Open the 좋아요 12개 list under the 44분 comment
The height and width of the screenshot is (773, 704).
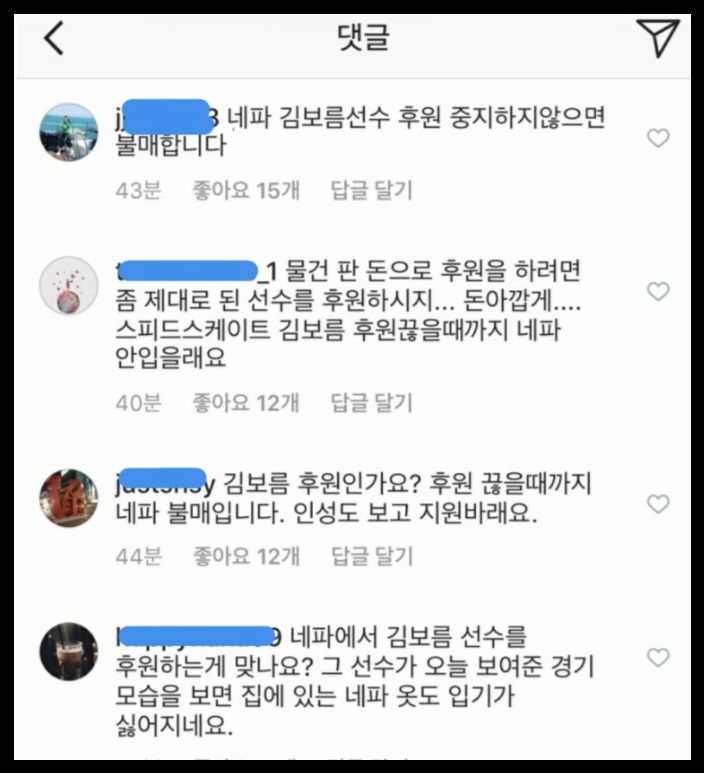[x=246, y=556]
